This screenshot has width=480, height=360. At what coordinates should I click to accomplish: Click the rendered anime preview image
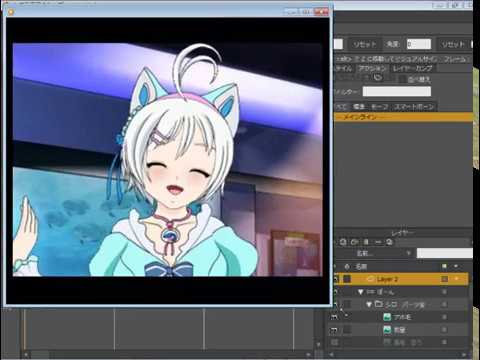tap(168, 159)
